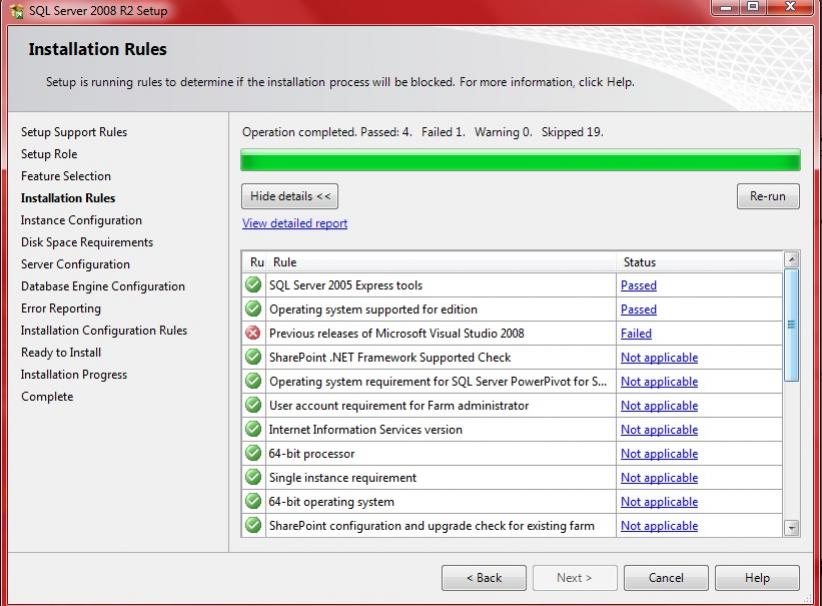Click rule text 'Internet Information Services version'
The height and width of the screenshot is (606, 822).
(365, 430)
